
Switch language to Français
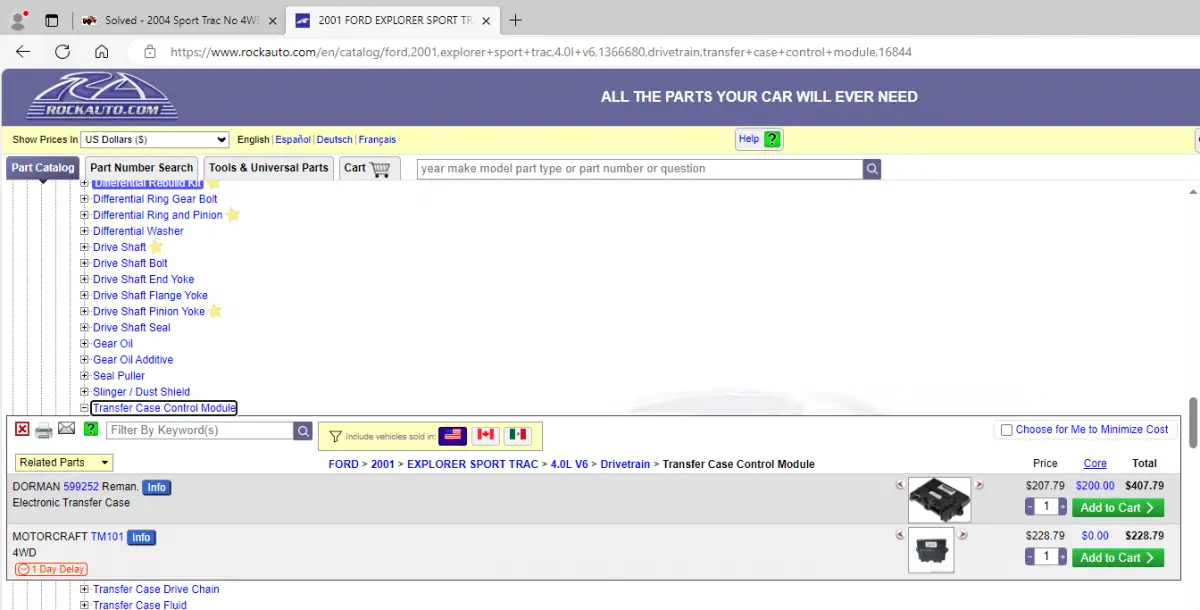tap(377, 140)
